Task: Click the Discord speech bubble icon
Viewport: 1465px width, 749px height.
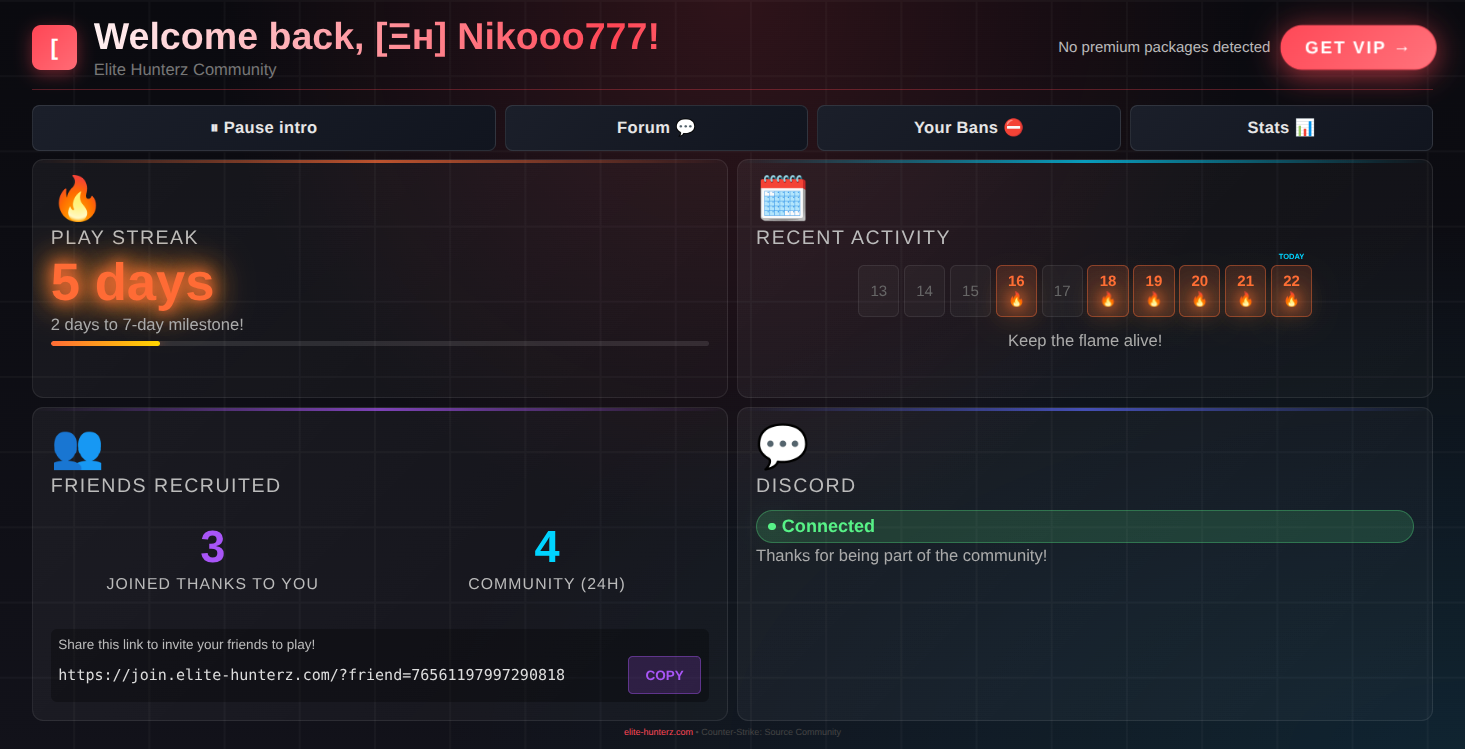Action: (782, 447)
